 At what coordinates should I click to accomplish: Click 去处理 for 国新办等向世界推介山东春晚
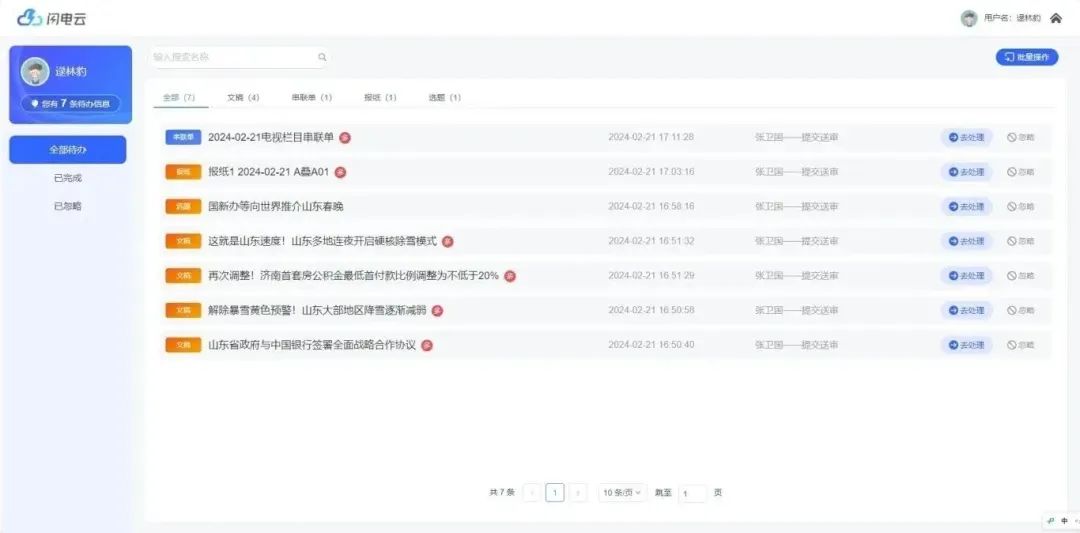[x=967, y=207]
